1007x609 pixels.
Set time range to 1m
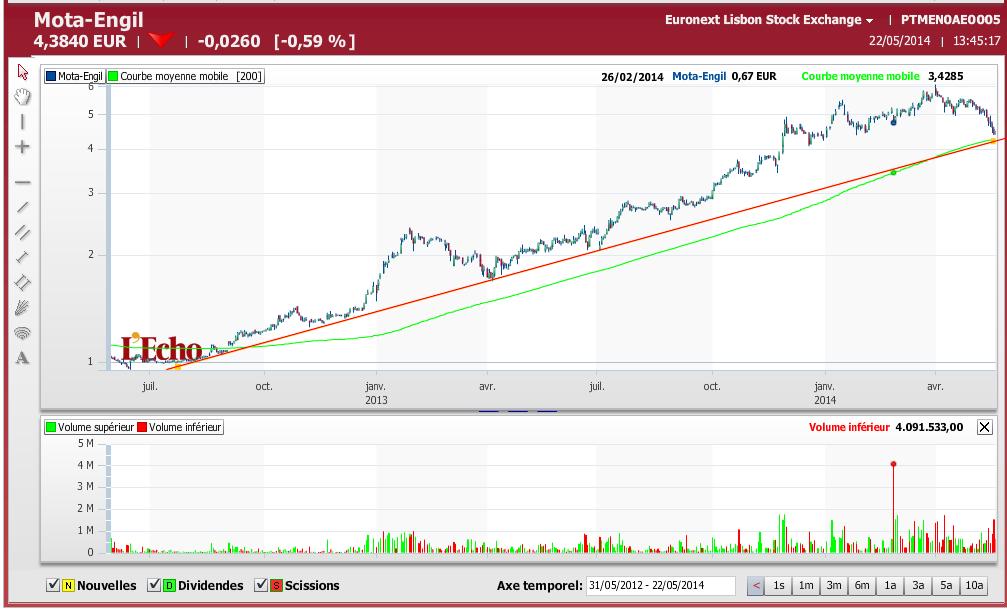806,585
